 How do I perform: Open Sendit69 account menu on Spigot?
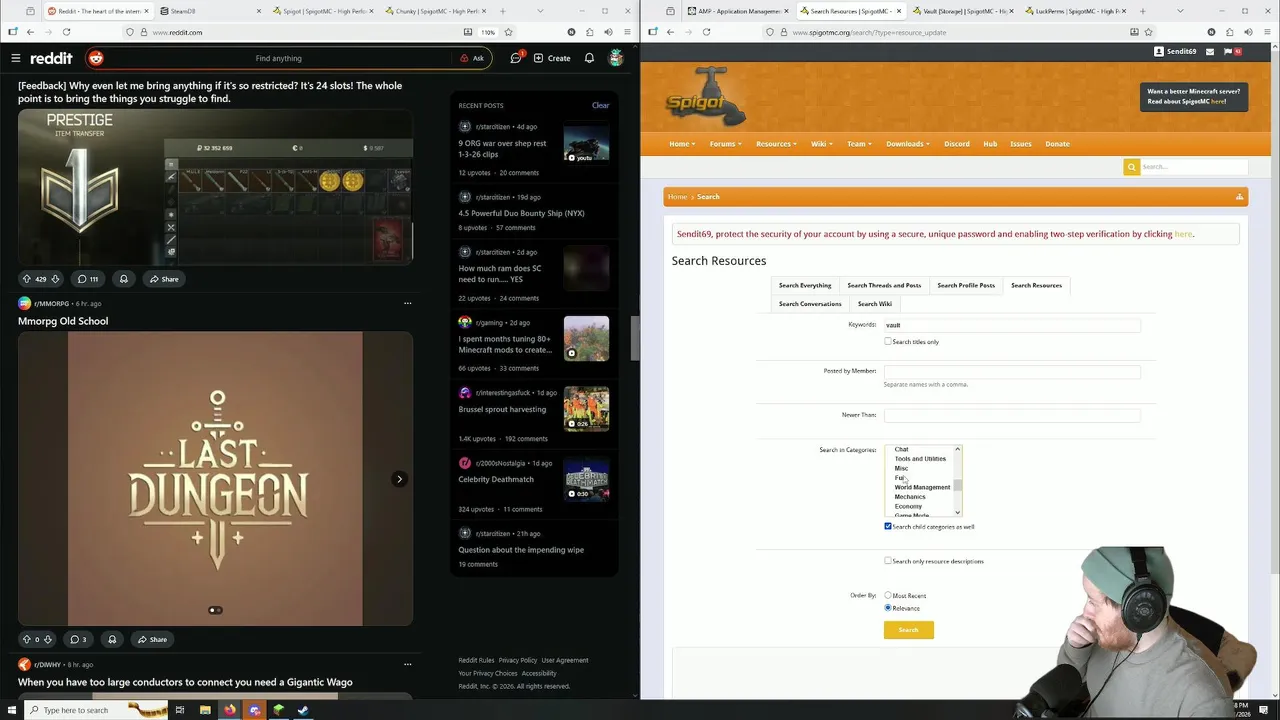1175,51
